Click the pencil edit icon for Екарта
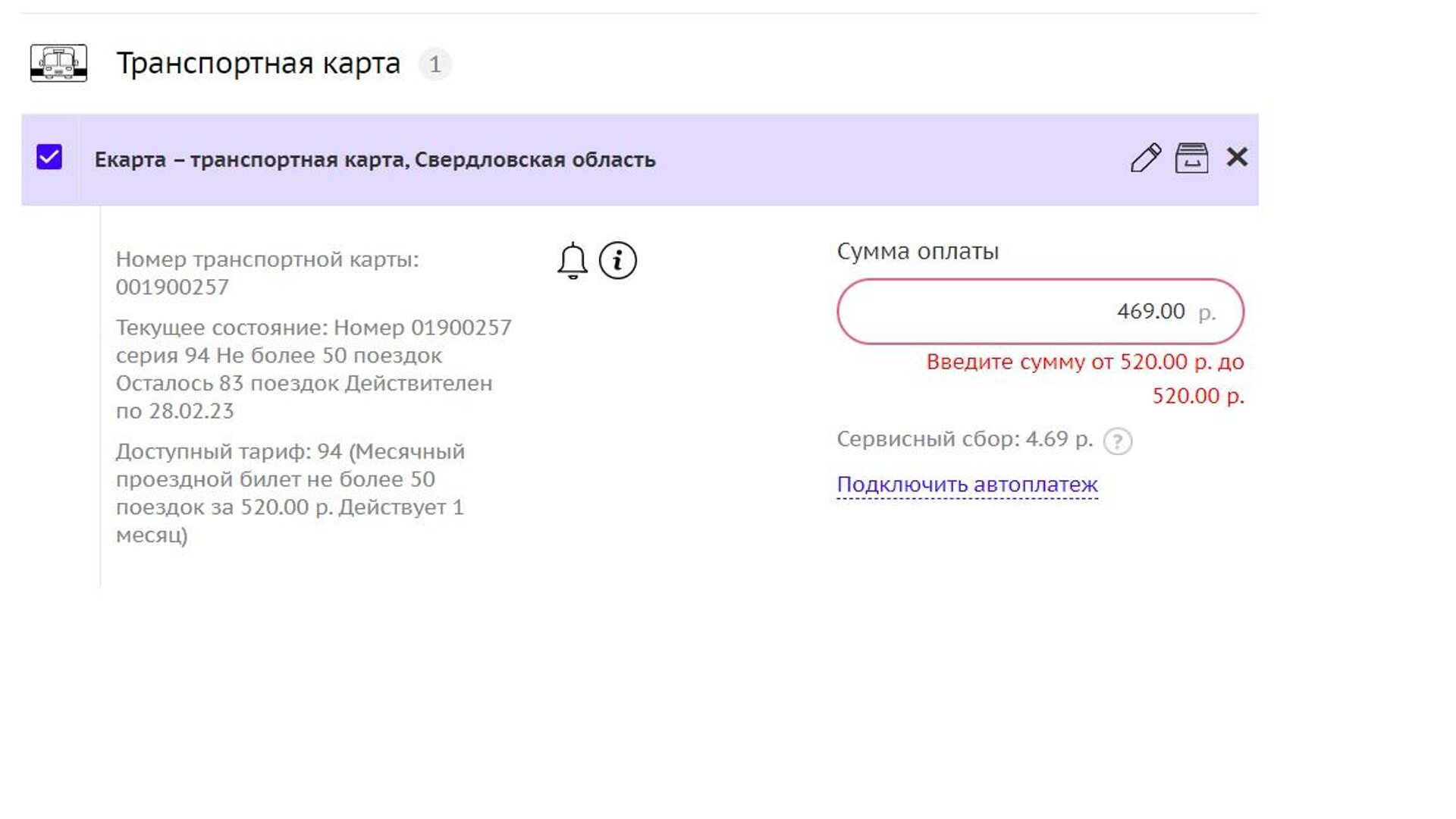Viewport: 1456px width, 819px height. tap(1146, 158)
